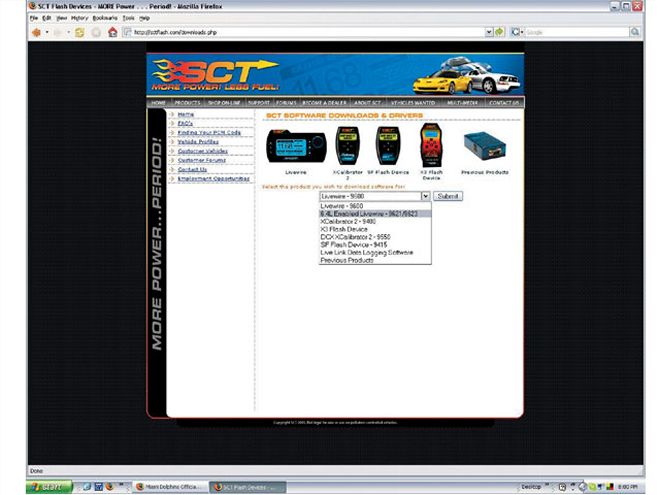Image resolution: width=660 pixels, height=495 pixels.
Task: Click the address bar URL field
Action: pyautogui.click(x=307, y=32)
